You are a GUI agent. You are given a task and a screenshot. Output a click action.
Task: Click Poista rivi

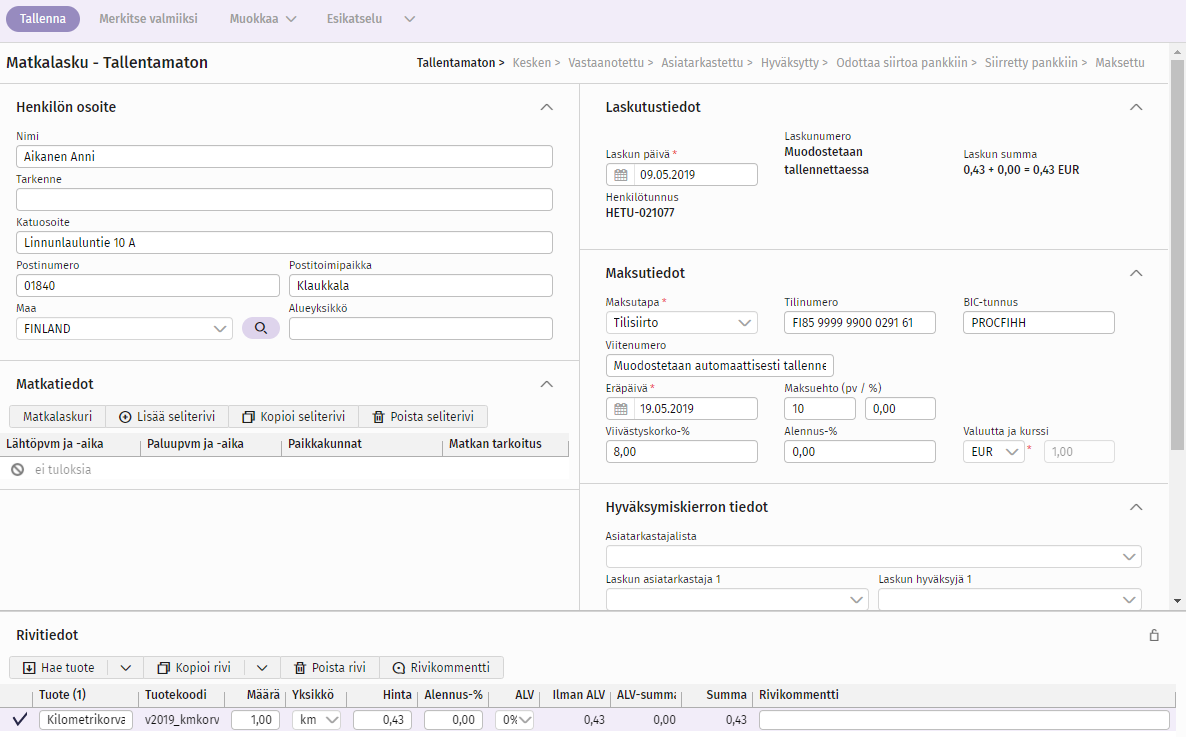coord(330,667)
